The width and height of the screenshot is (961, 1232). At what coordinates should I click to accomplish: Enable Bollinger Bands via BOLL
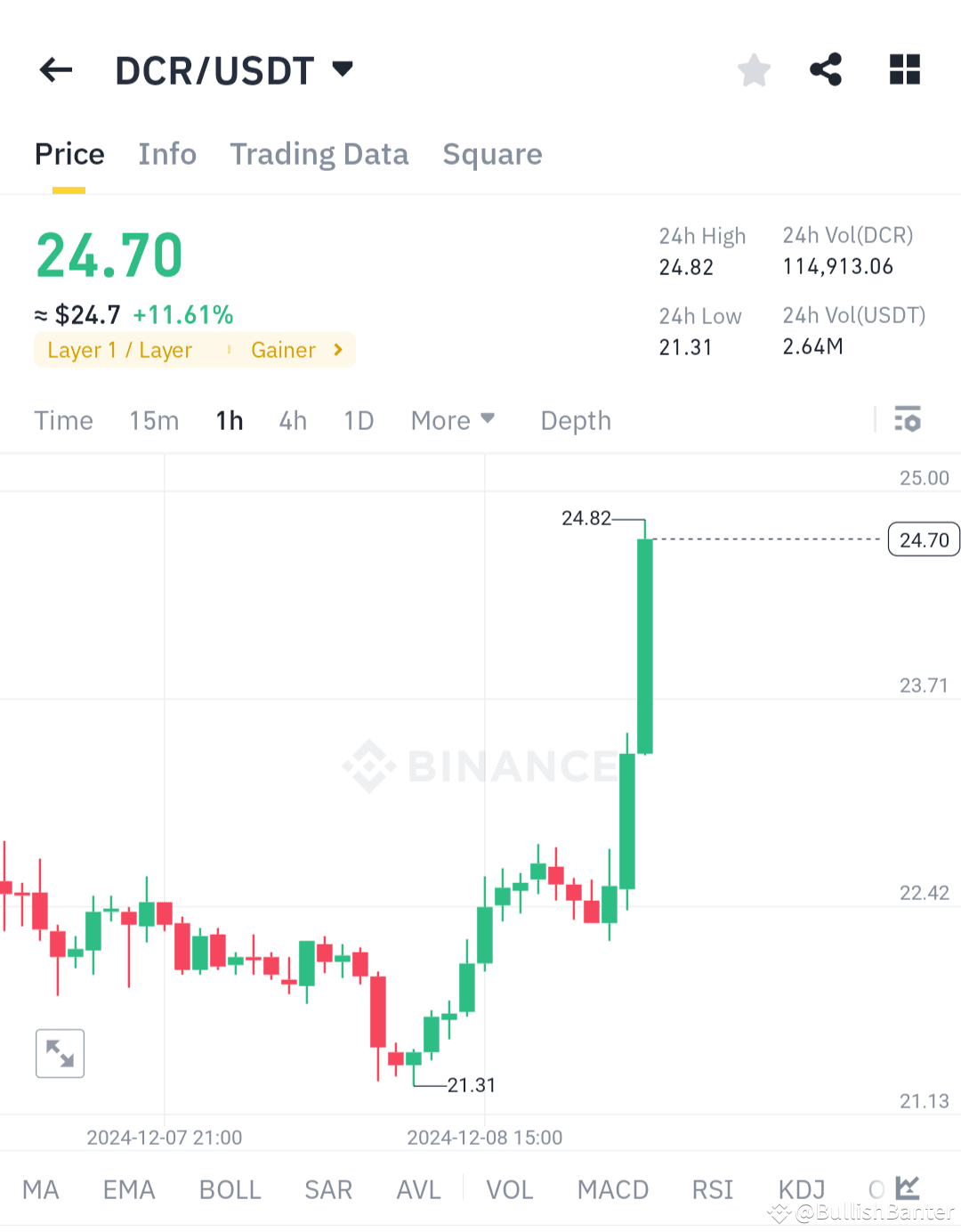[x=230, y=1188]
